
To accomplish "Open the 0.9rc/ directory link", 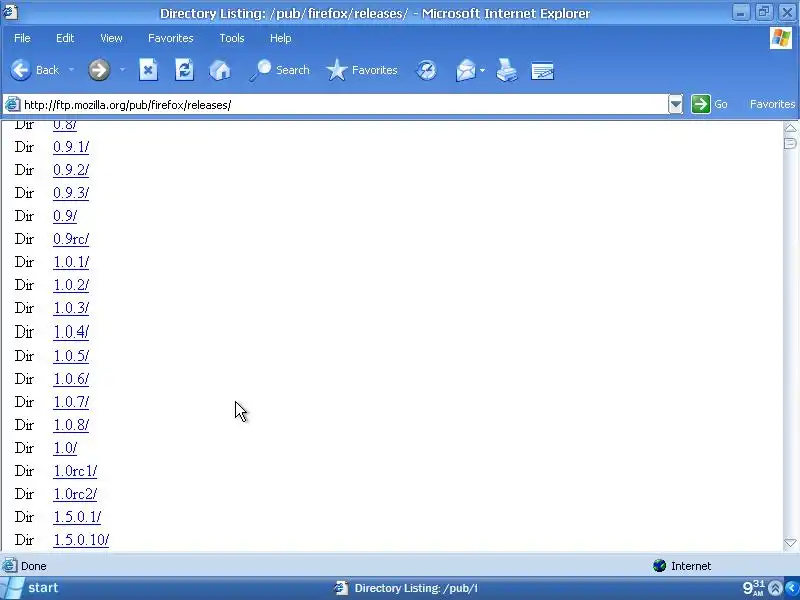I will (x=71, y=239).
